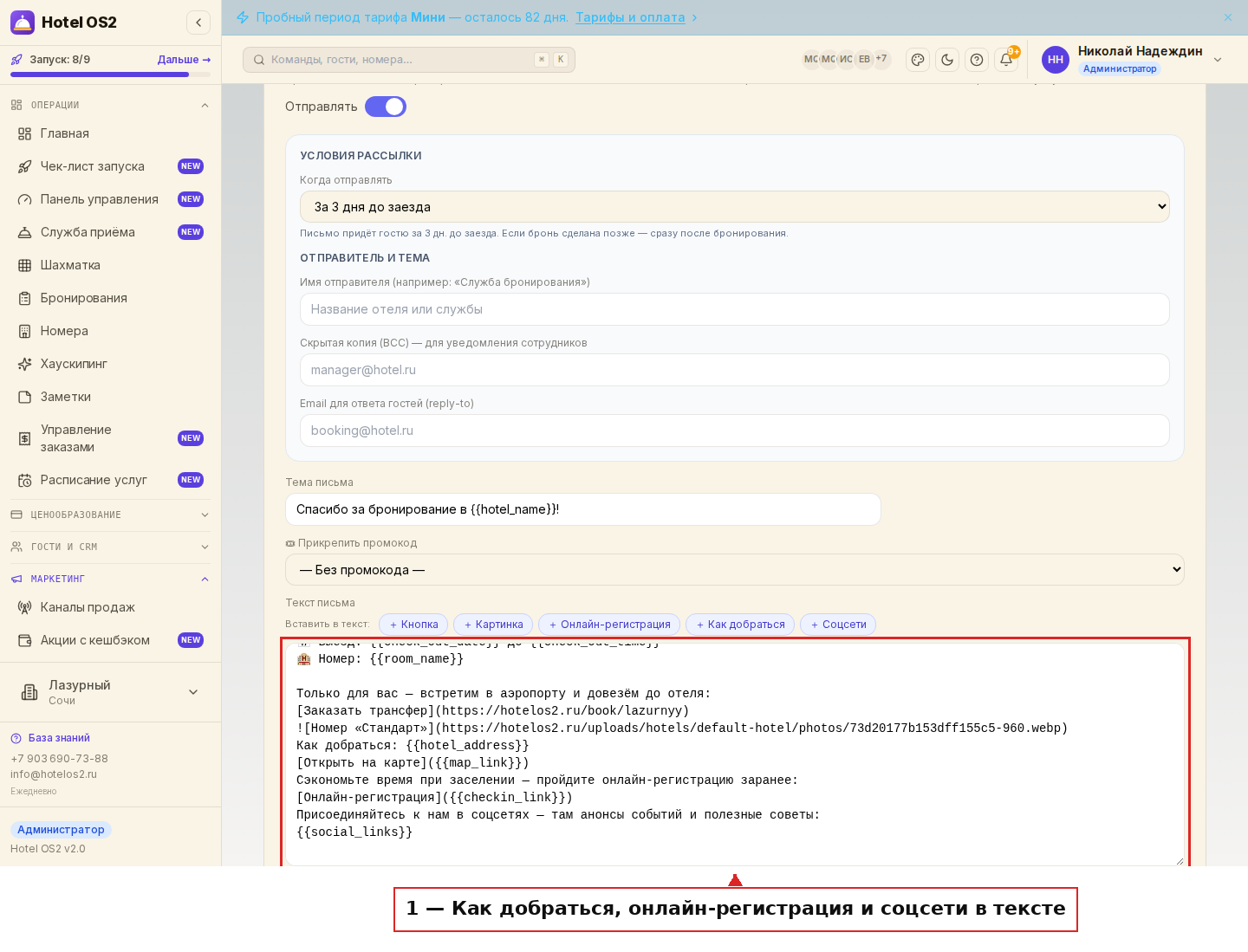Click the + Как добраться insert button
Viewport: 1248px width, 952px height.
(x=740, y=625)
